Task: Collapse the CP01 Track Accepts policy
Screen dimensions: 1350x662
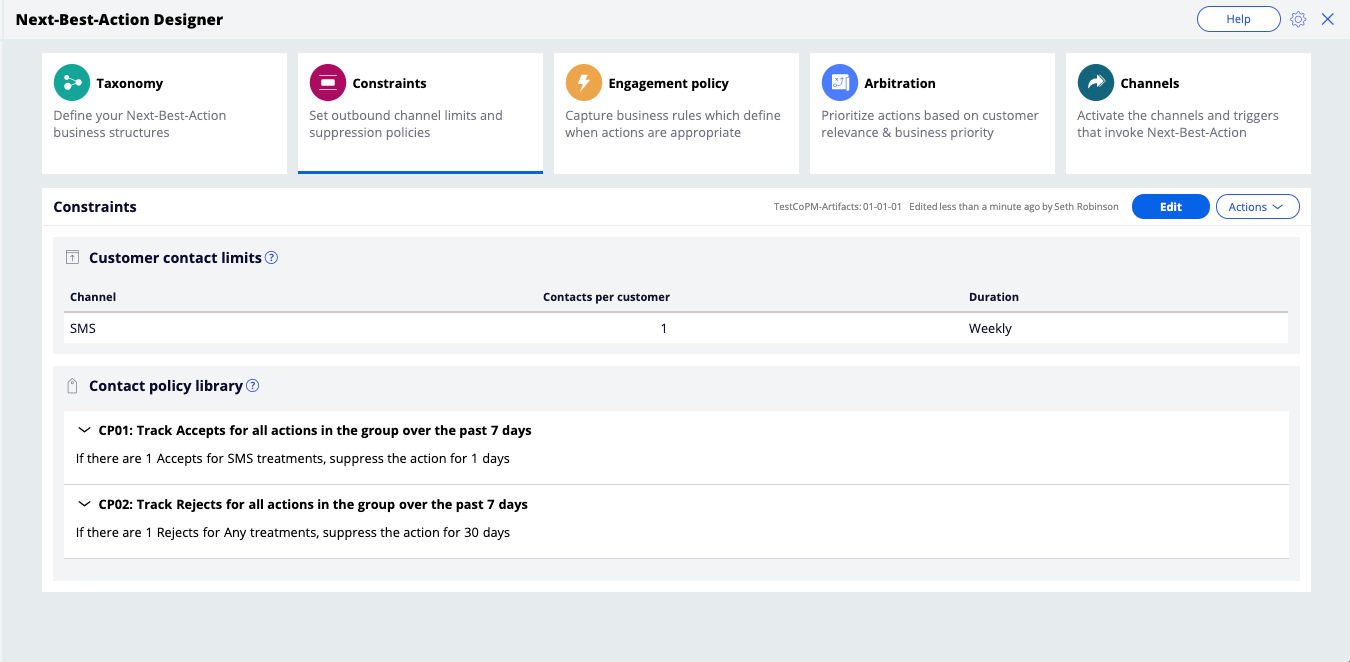Action: pyautogui.click(x=84, y=431)
